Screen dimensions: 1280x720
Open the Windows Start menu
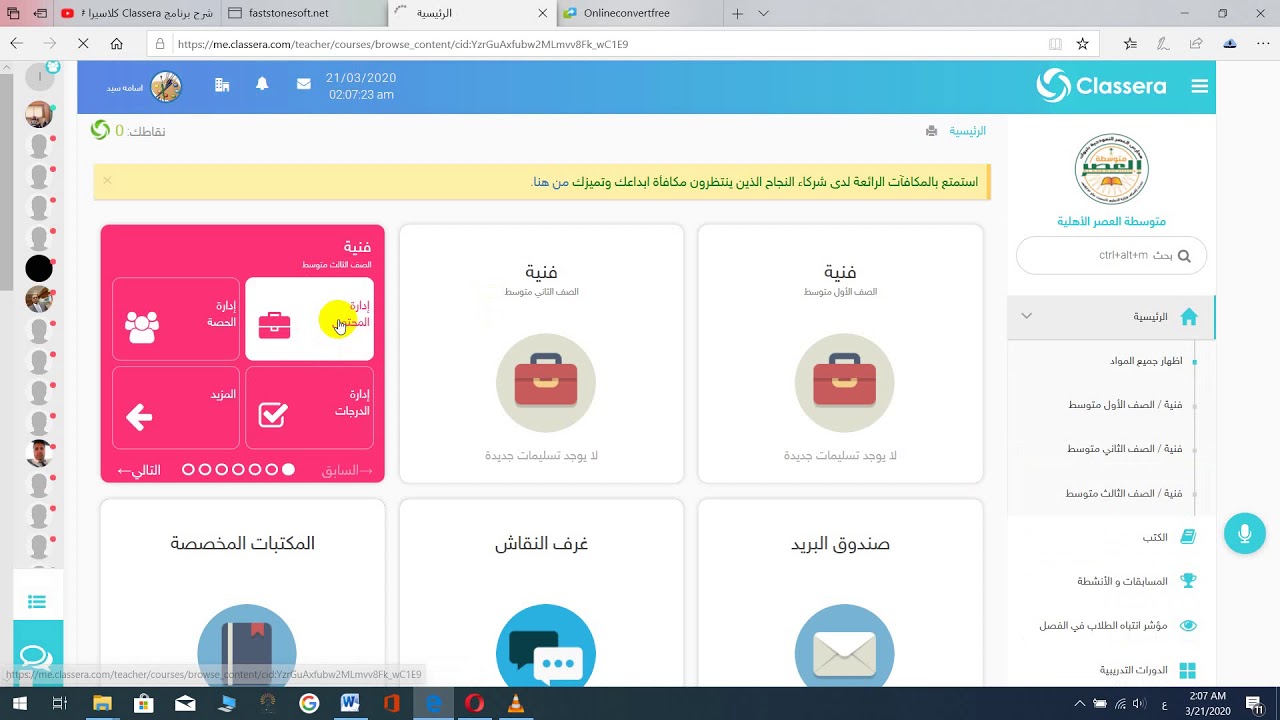[x=19, y=704]
